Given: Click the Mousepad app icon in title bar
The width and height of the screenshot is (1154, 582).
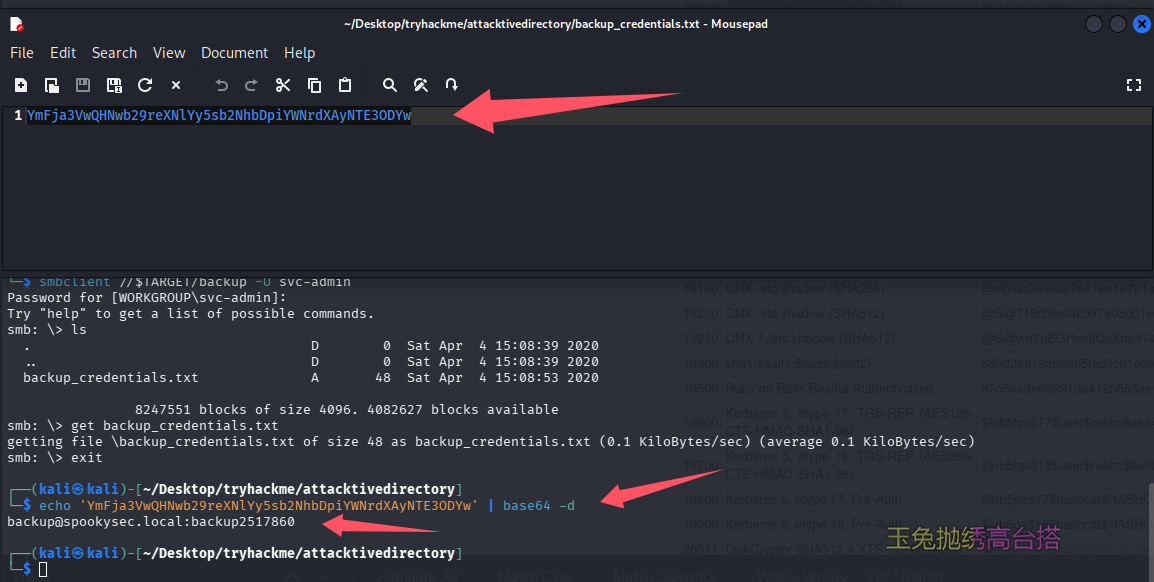Looking at the screenshot, I should pyautogui.click(x=16, y=23).
